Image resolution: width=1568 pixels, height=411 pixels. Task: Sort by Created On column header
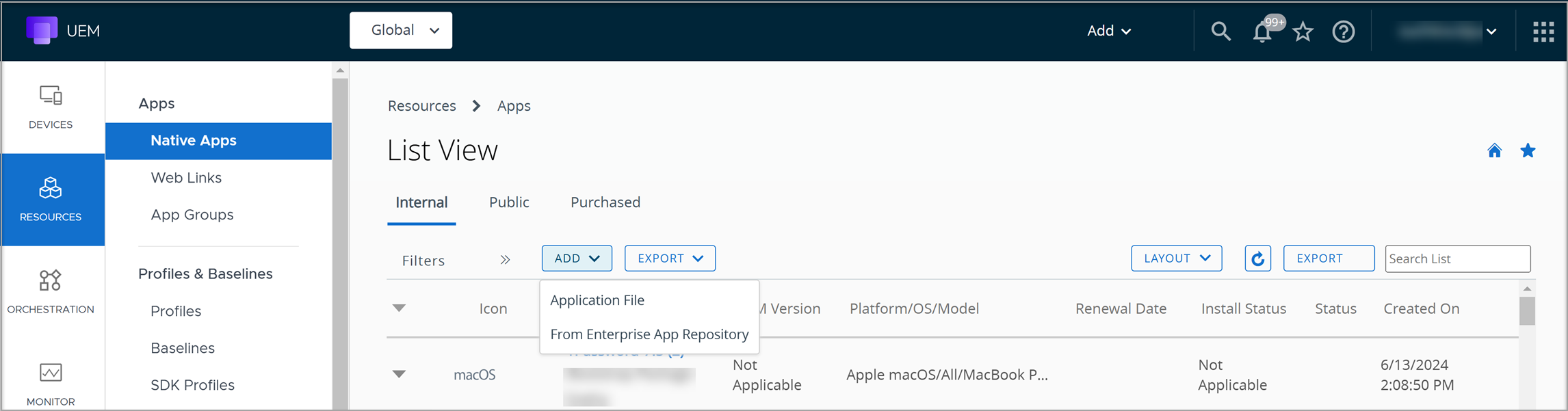click(1422, 308)
